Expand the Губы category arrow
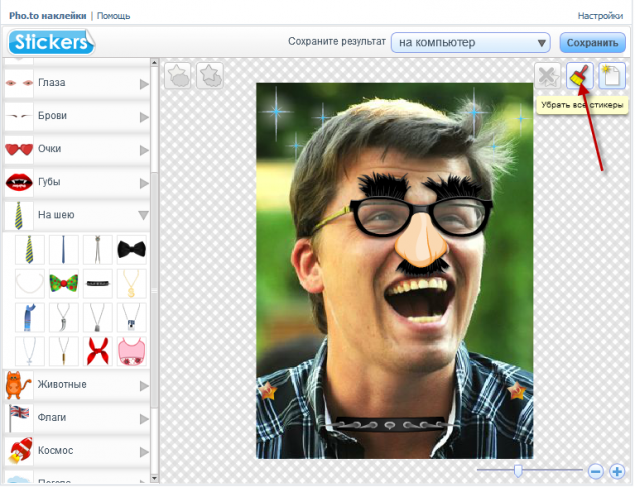The width and height of the screenshot is (635, 487). pos(144,183)
